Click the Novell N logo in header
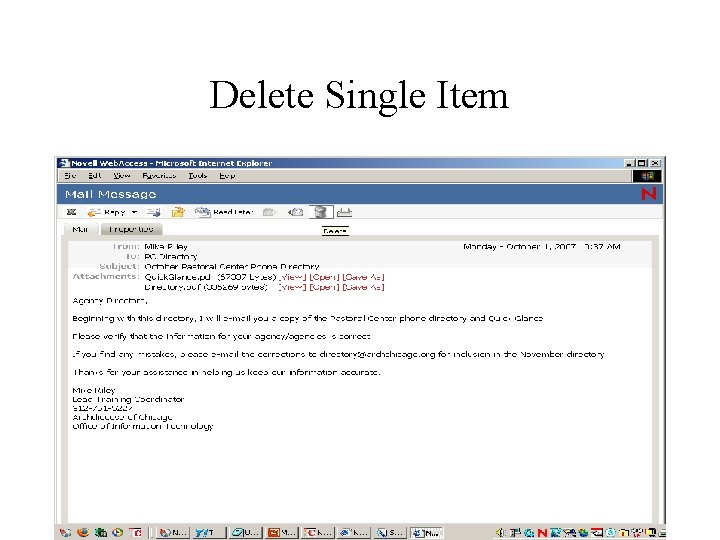The width and height of the screenshot is (720, 540). tap(649, 194)
